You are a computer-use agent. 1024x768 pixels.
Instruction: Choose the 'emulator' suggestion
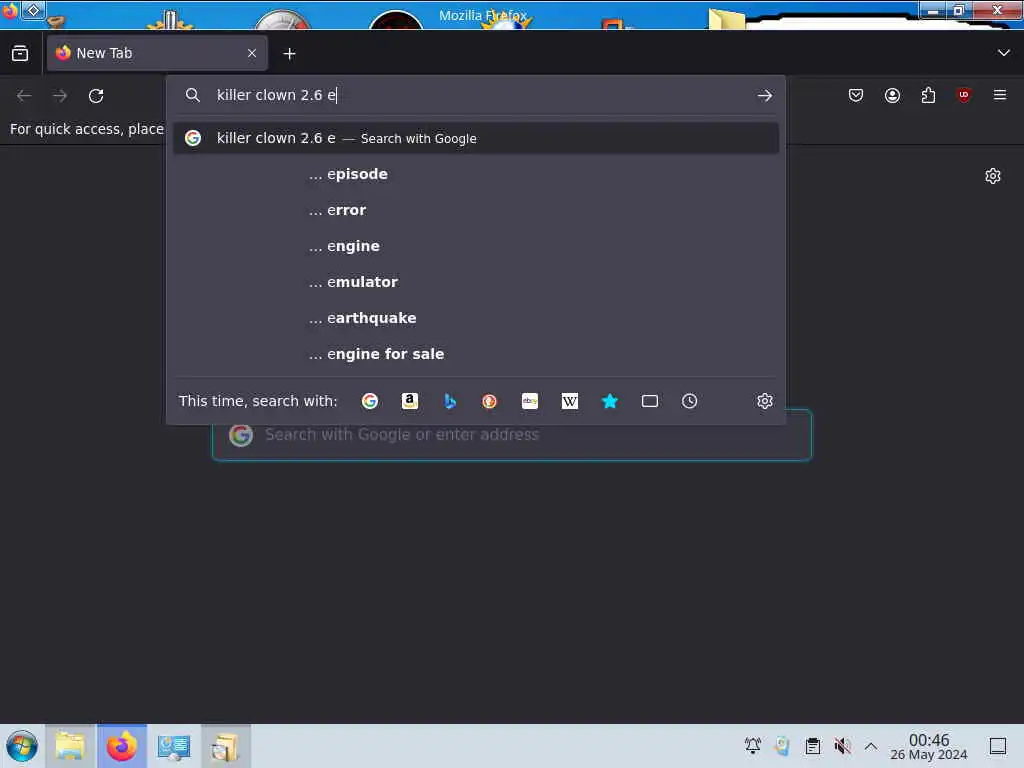[476, 282]
